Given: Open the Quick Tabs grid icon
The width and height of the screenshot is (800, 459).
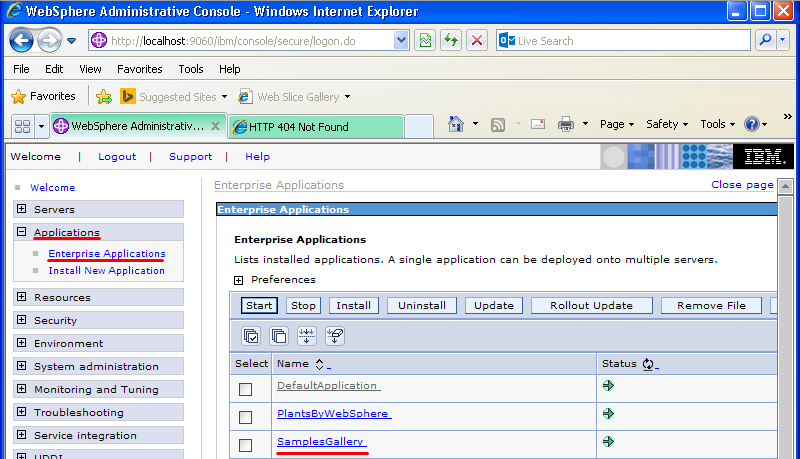Looking at the screenshot, I should pos(22,126).
